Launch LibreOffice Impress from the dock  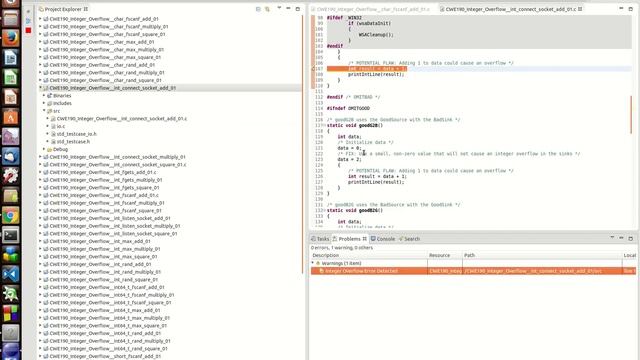click(11, 97)
